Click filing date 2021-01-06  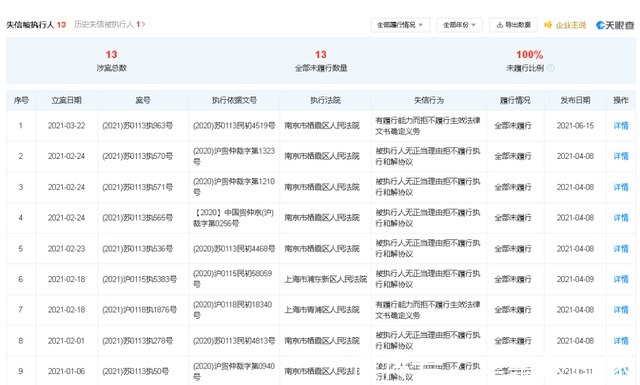click(67, 372)
